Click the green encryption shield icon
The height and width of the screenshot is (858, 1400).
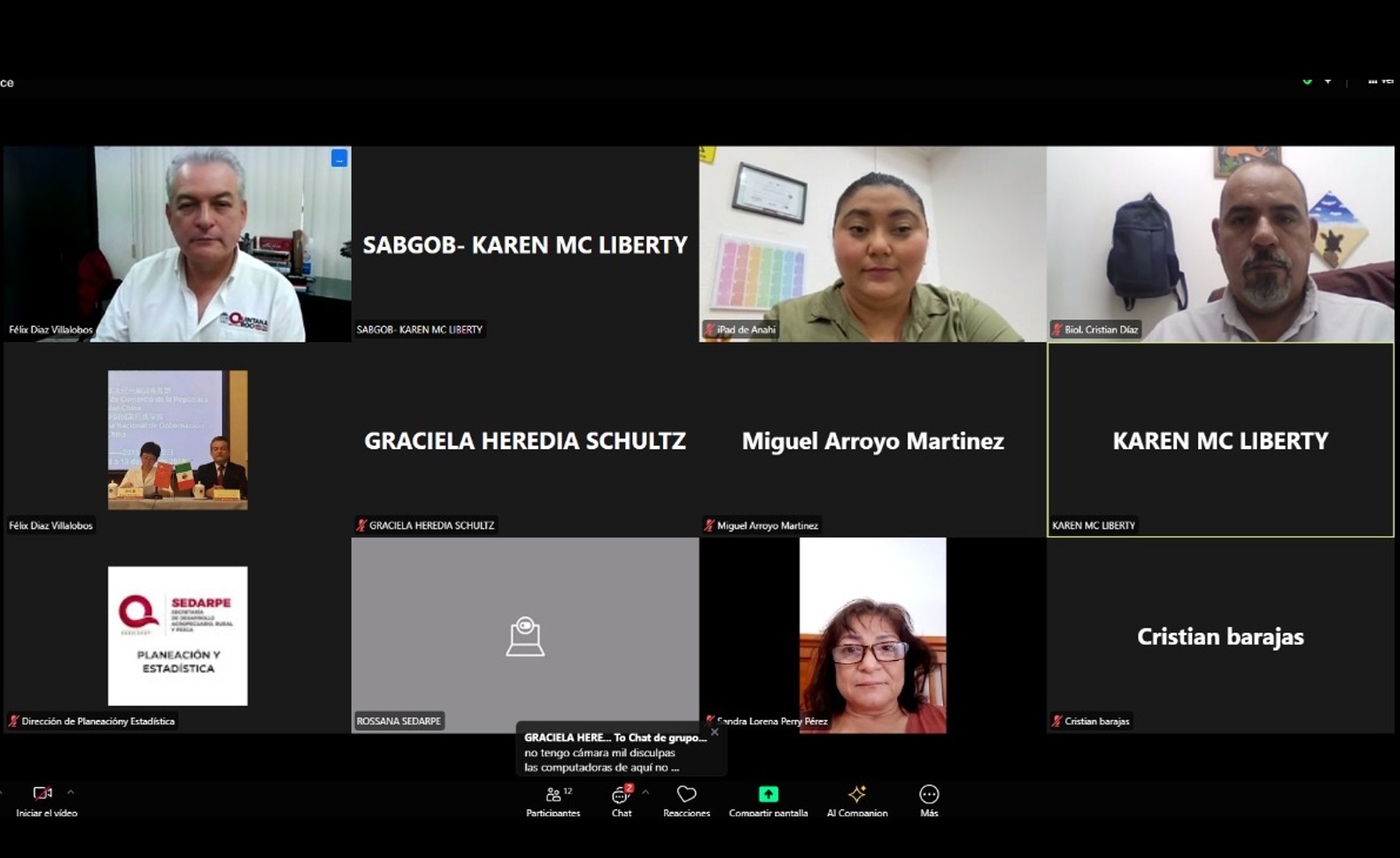(x=1307, y=81)
